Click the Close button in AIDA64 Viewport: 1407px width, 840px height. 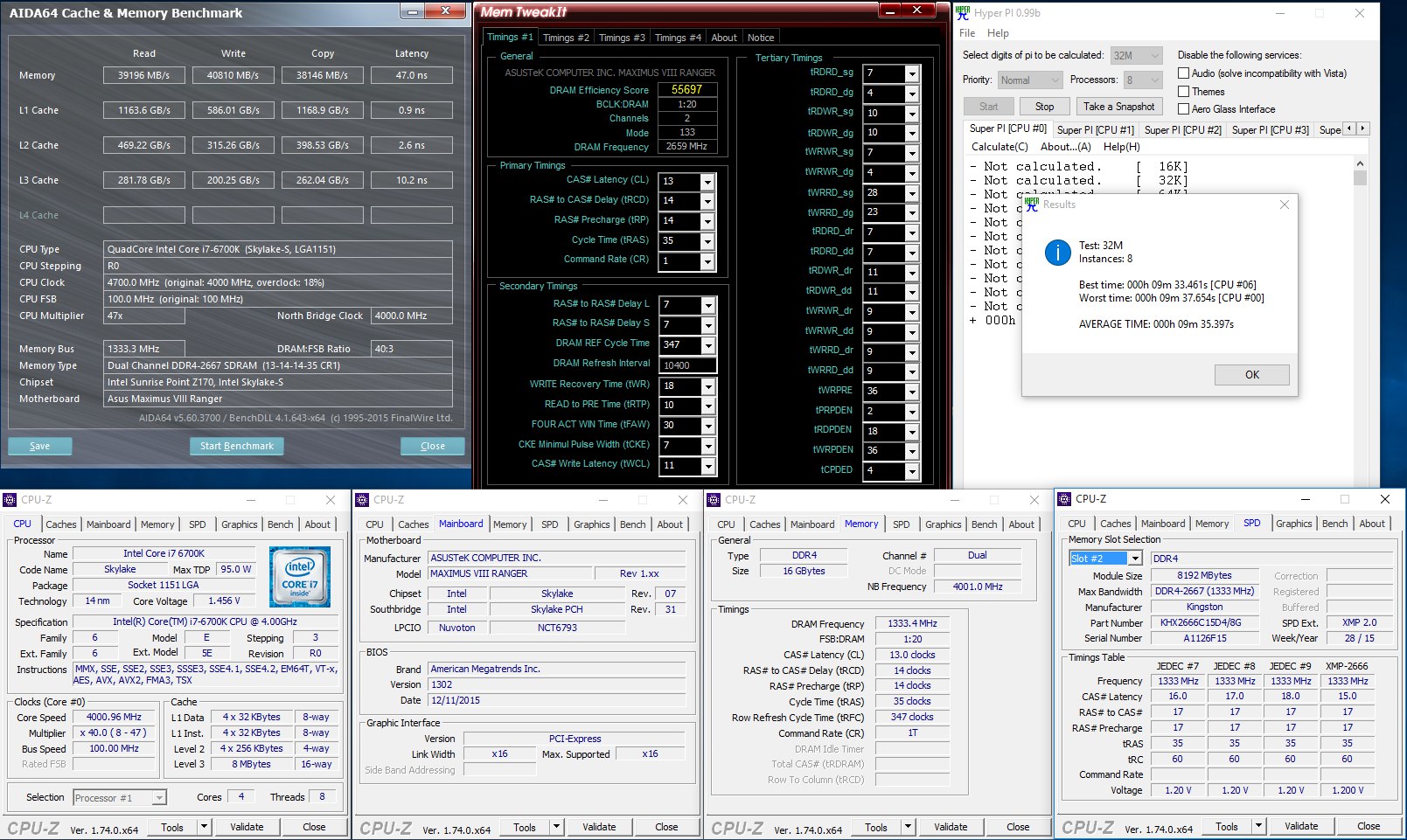[433, 446]
